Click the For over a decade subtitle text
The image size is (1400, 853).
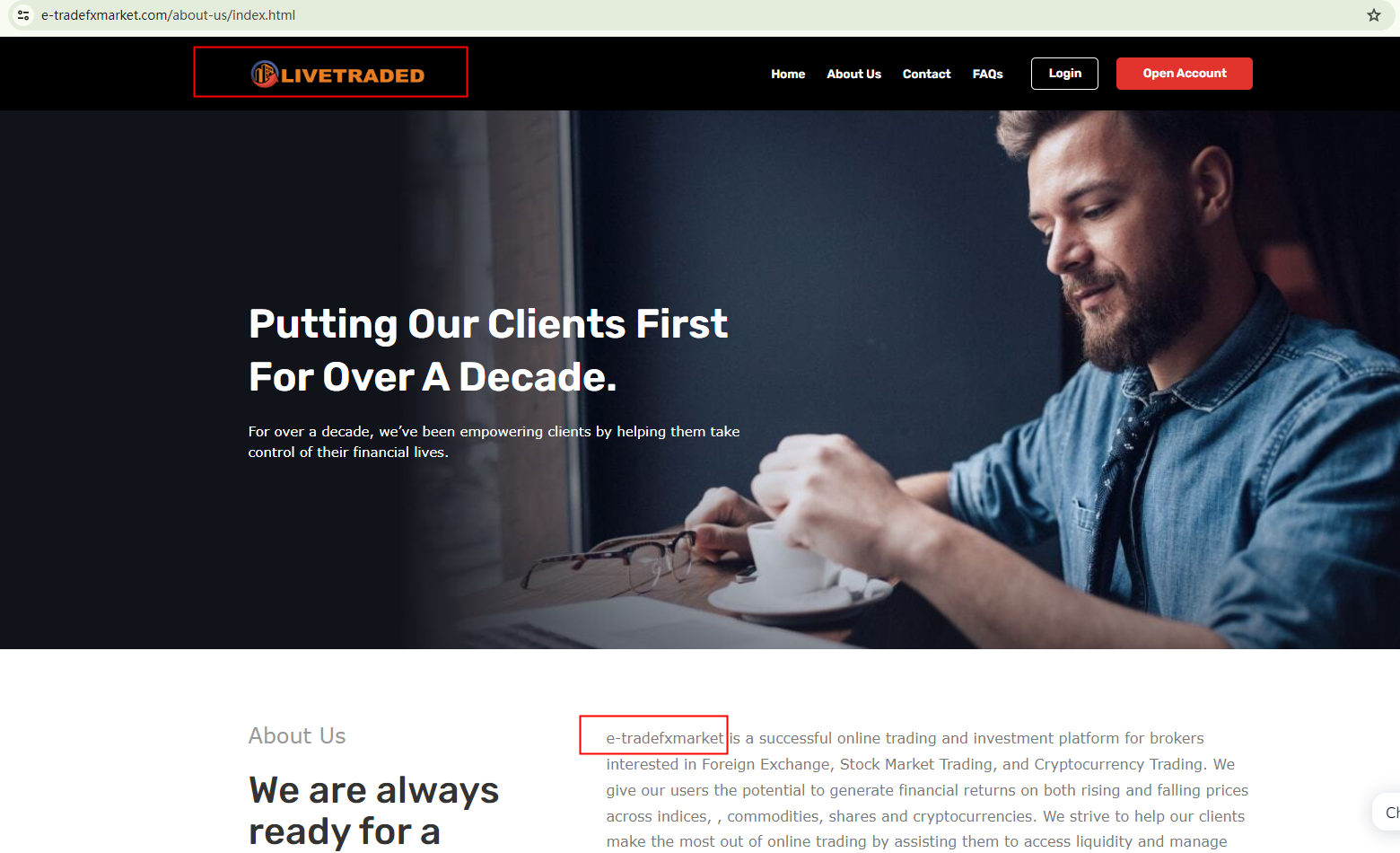point(494,442)
